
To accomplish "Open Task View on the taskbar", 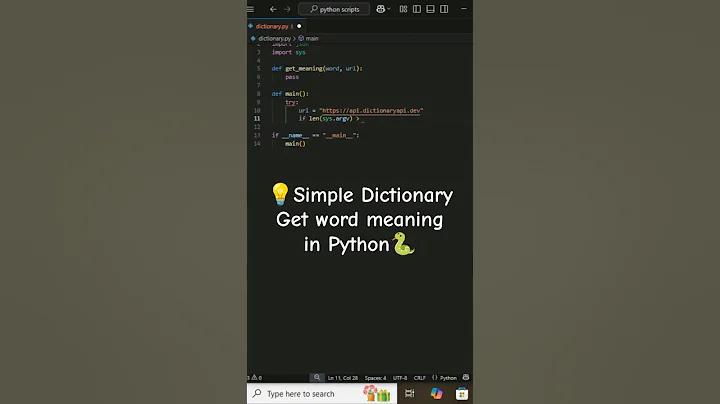I will [x=409, y=393].
